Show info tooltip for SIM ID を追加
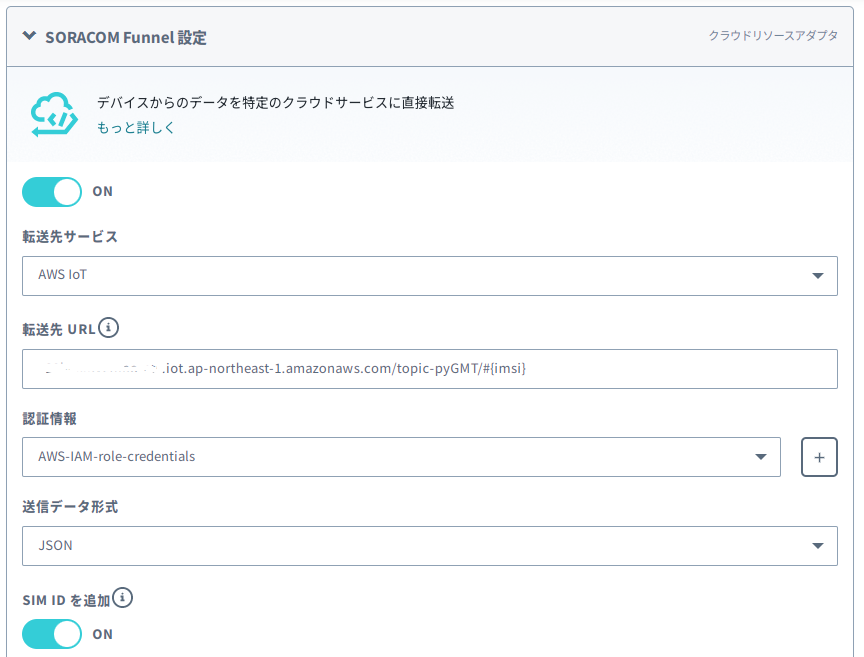The image size is (864, 657). [122, 598]
